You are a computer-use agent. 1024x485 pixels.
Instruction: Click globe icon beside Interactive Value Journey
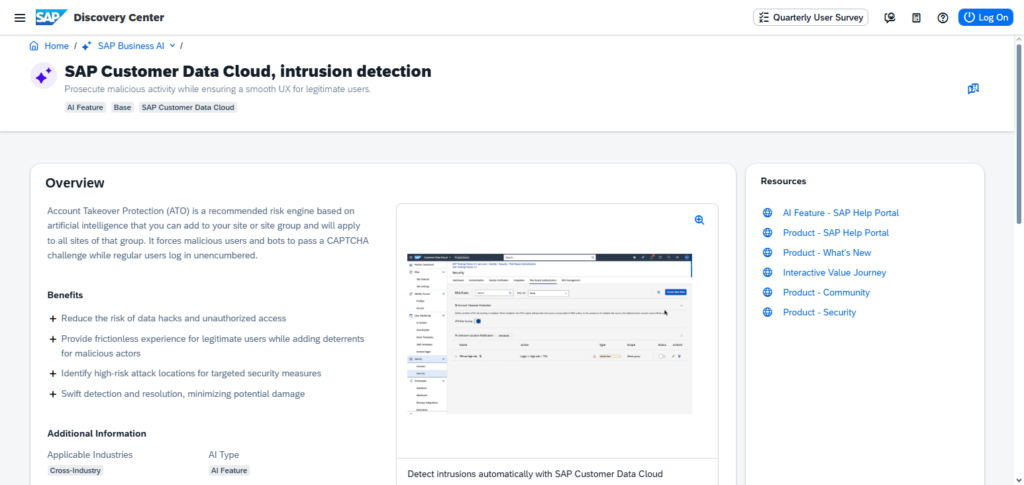tap(767, 272)
